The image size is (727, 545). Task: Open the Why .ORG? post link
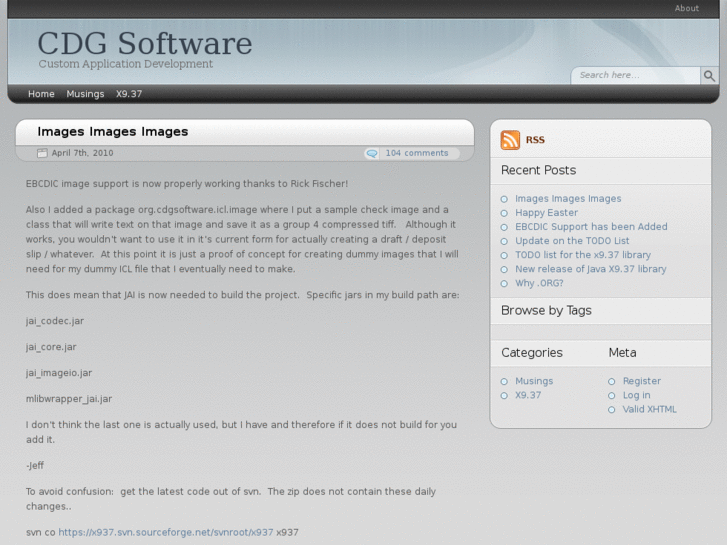(x=539, y=283)
